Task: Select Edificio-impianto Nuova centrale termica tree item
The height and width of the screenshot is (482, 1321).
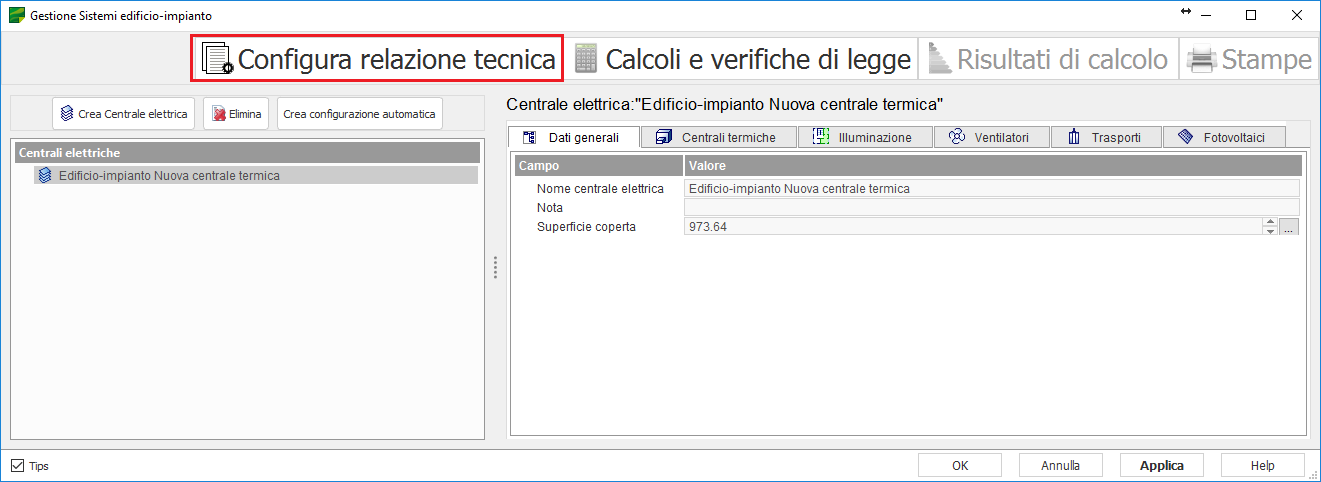Action: tap(169, 175)
